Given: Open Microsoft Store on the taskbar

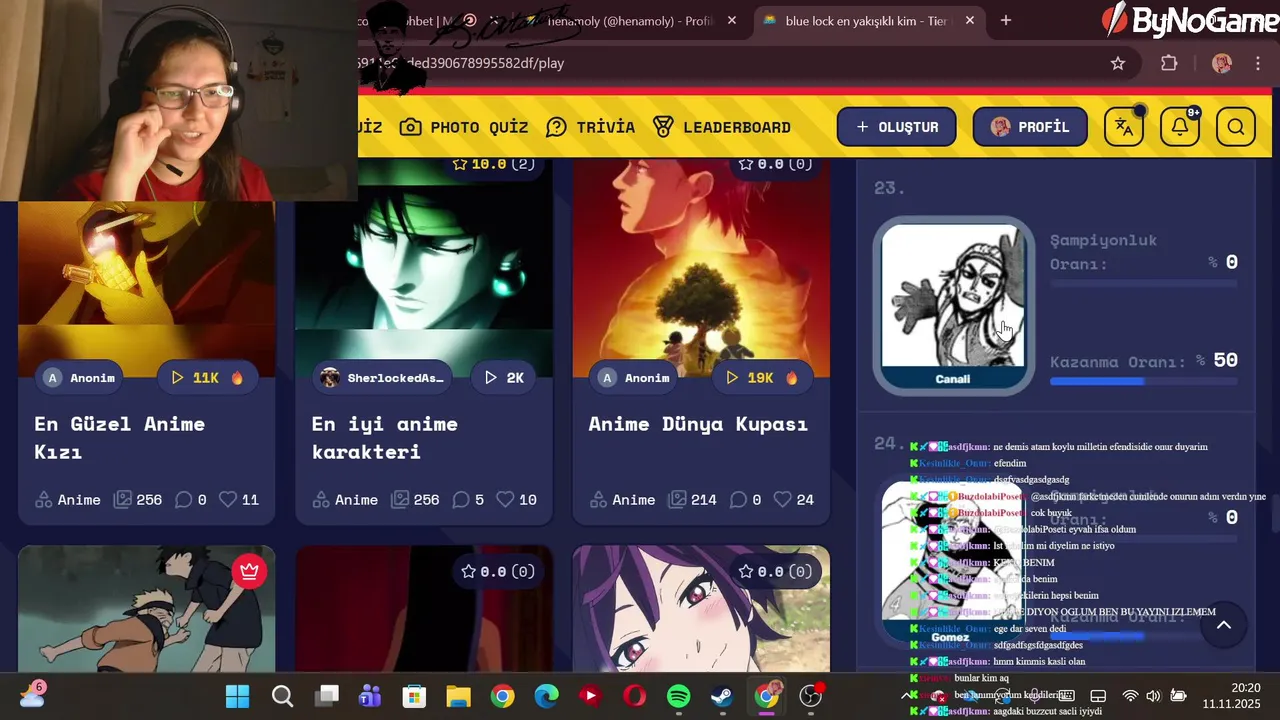Looking at the screenshot, I should [414, 696].
